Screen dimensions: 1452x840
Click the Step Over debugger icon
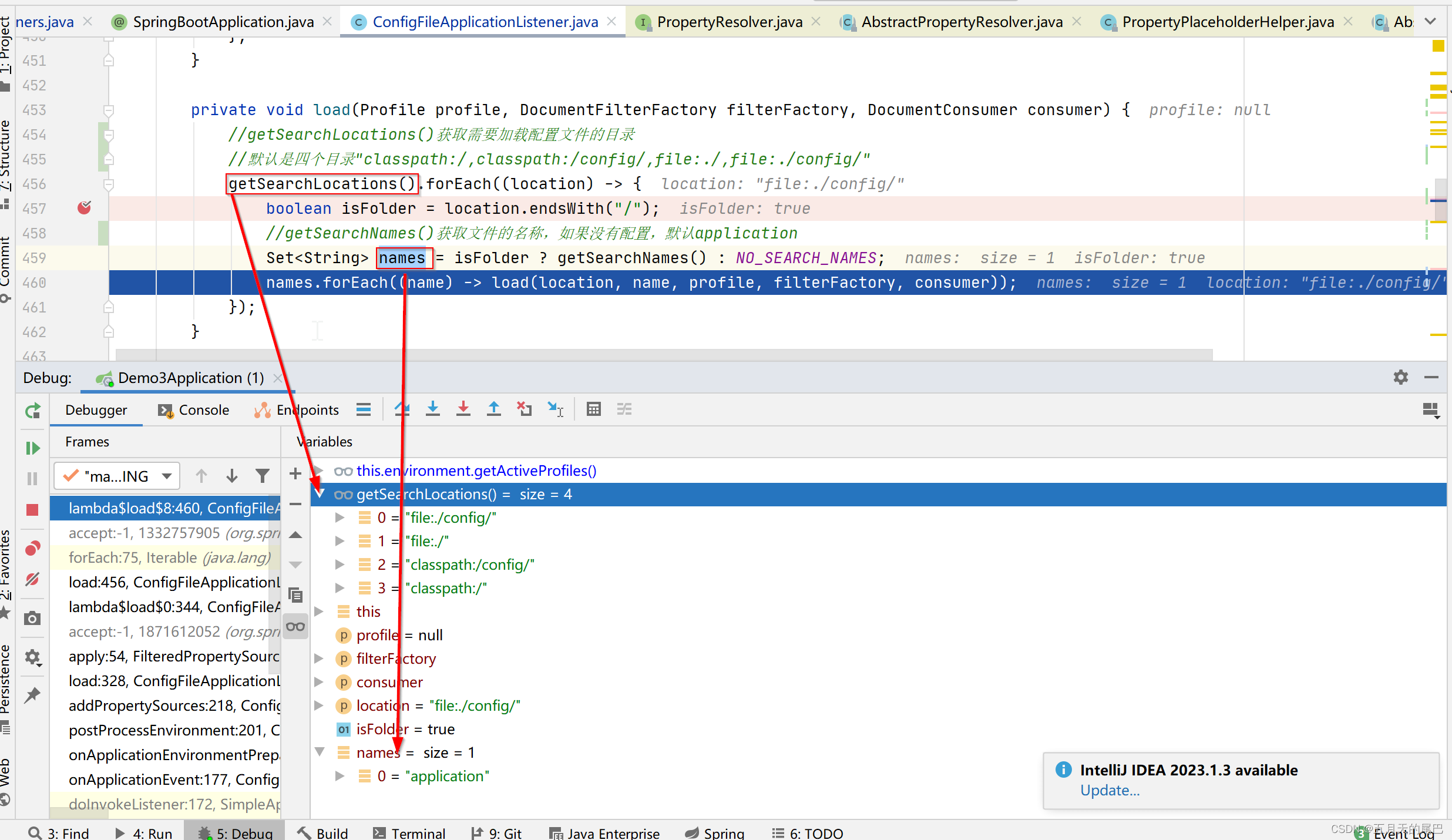[x=402, y=409]
